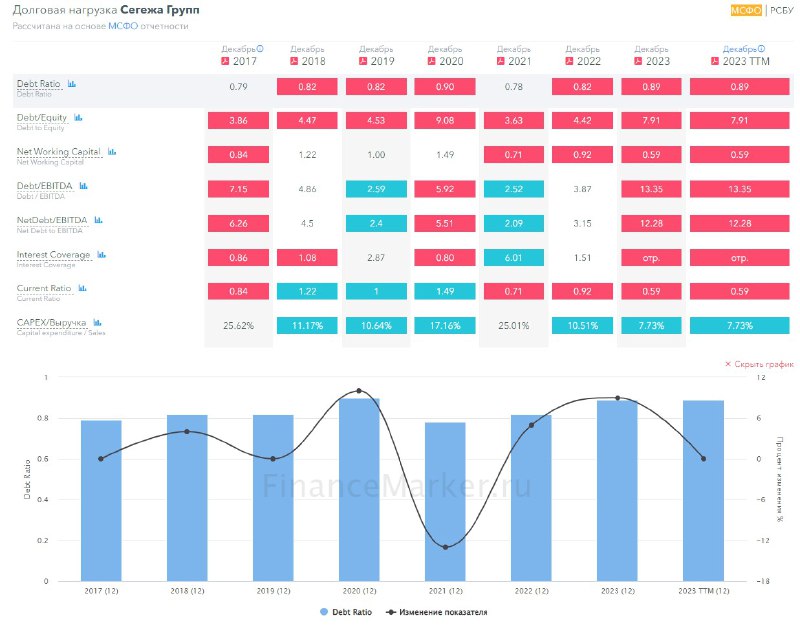Select the 2021 data point on line
This screenshot has height=631, width=800.
445,547
